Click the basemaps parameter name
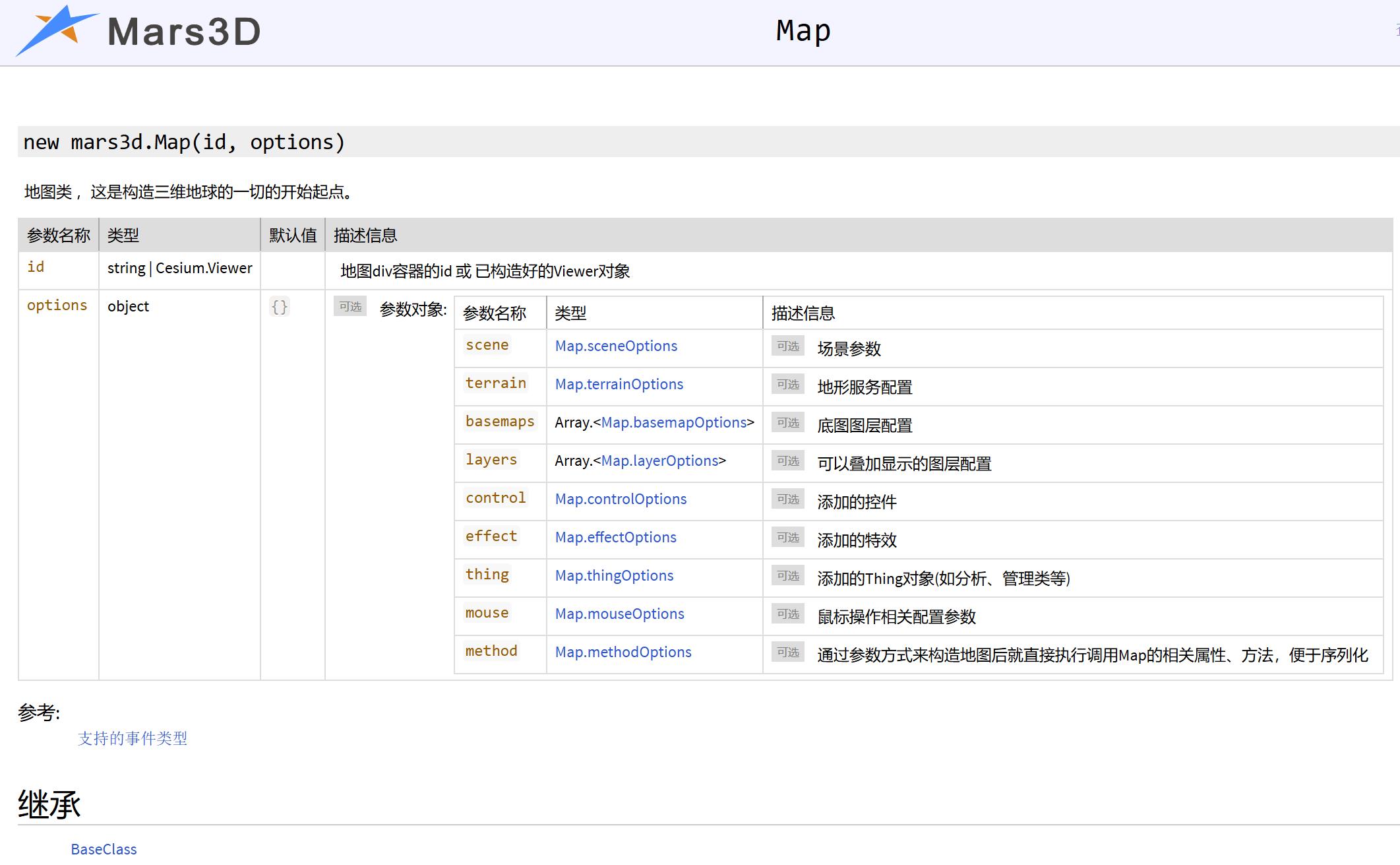The height and width of the screenshot is (865, 1400). point(500,422)
